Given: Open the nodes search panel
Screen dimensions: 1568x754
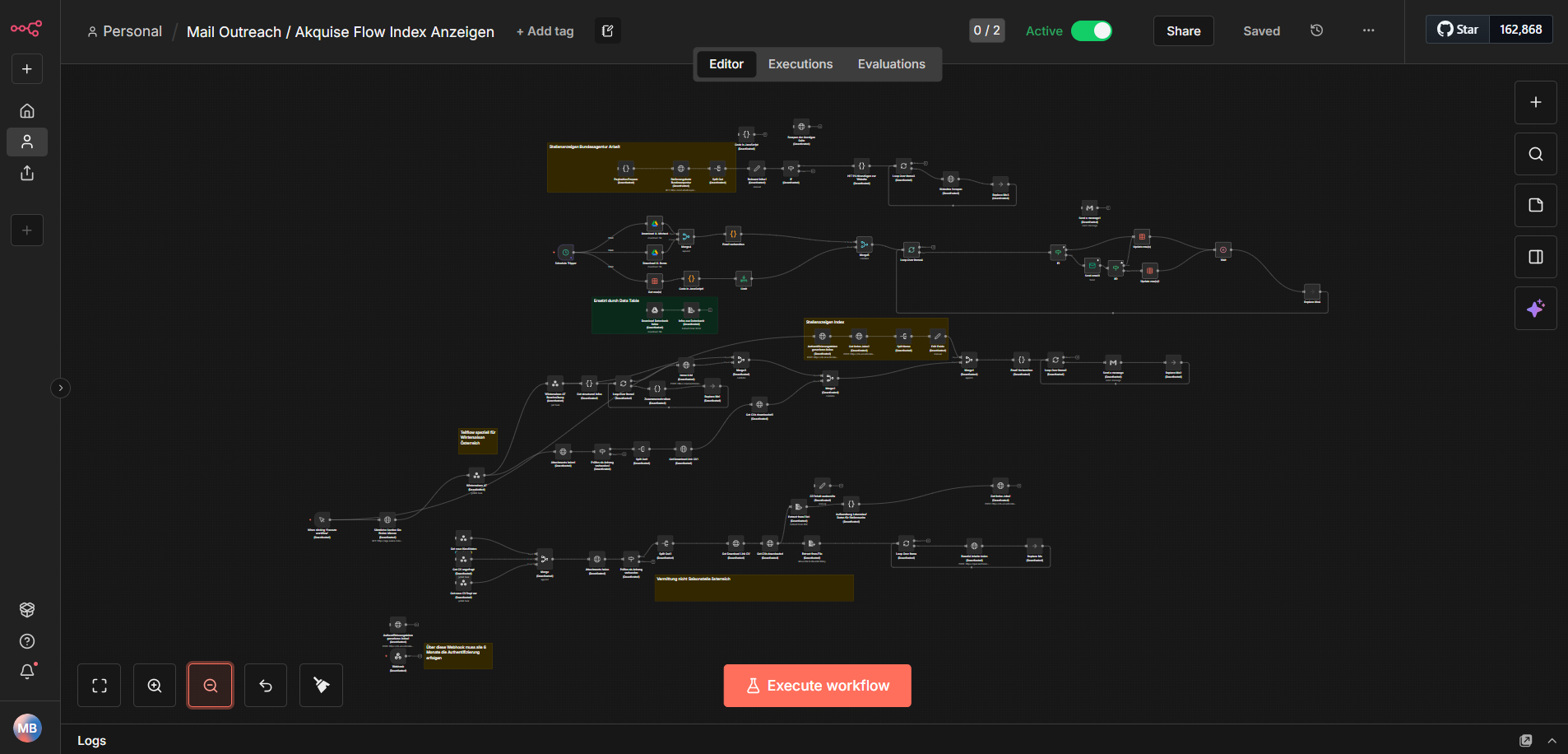Looking at the screenshot, I should (1535, 154).
